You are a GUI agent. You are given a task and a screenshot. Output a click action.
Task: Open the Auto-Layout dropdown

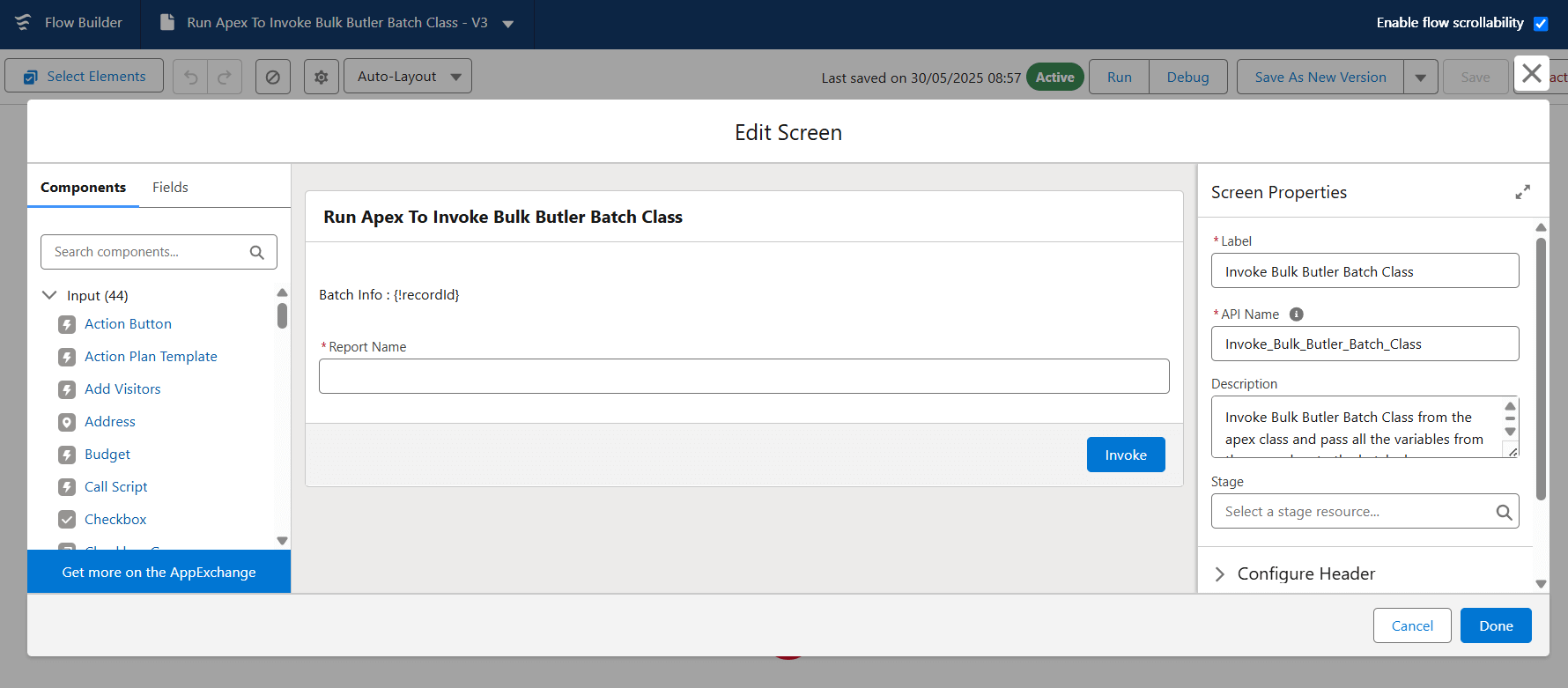pos(408,77)
